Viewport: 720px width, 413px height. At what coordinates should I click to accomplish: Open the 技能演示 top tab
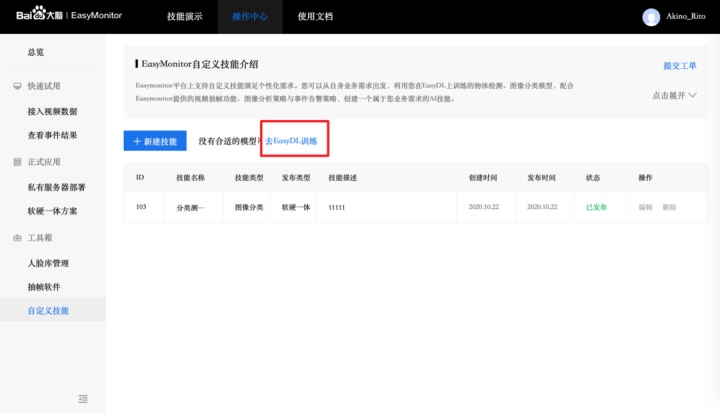[x=185, y=17]
